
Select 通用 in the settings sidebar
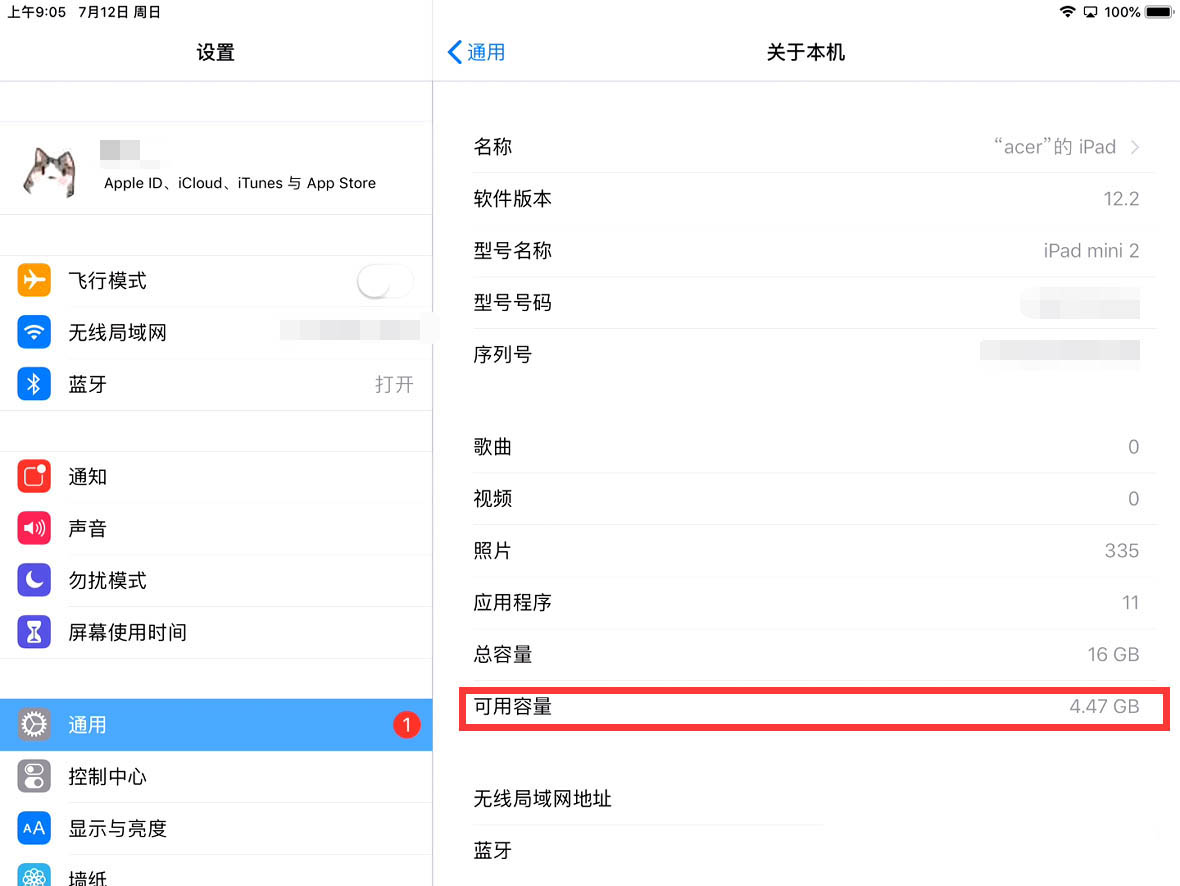coord(216,725)
